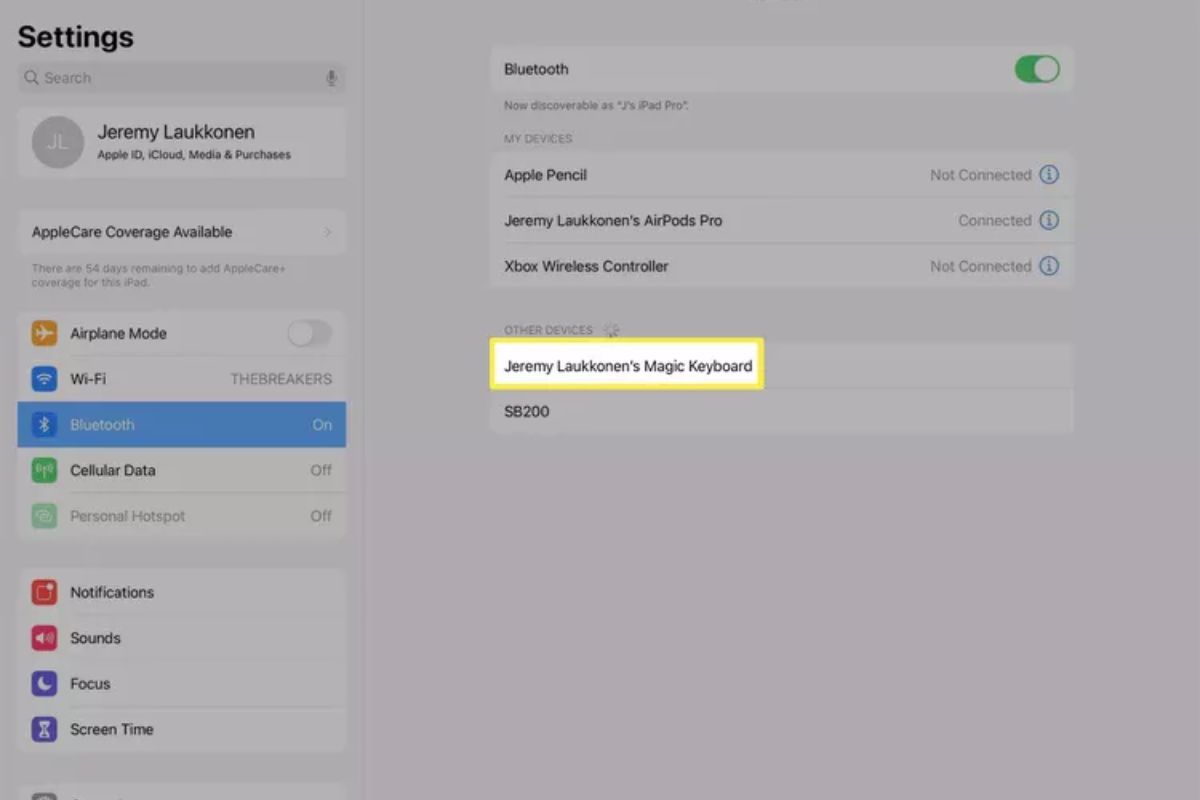Open the Wi-Fi settings row

[182, 379]
